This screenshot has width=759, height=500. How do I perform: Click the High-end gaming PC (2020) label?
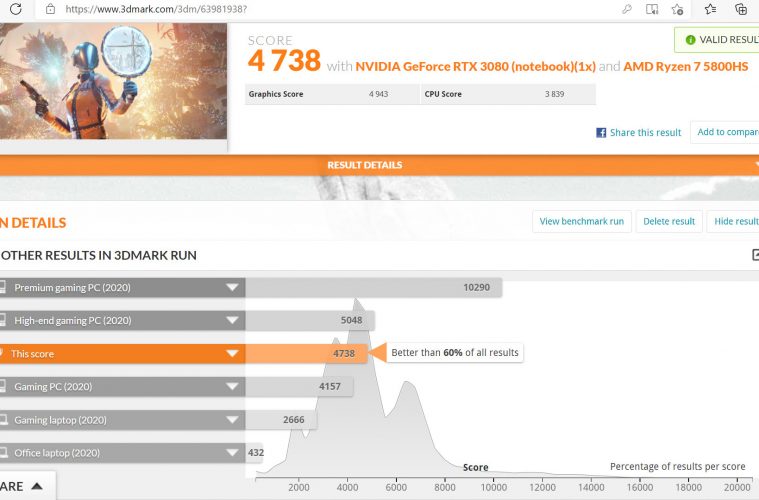click(73, 320)
